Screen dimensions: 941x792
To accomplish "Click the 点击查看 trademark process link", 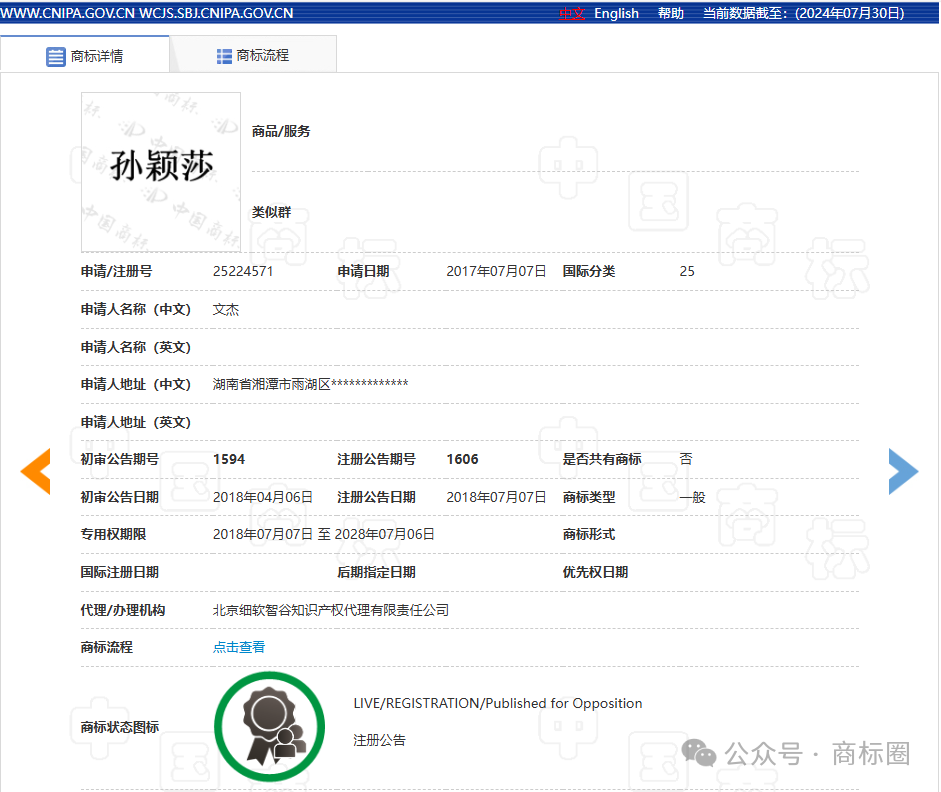I will 239,647.
